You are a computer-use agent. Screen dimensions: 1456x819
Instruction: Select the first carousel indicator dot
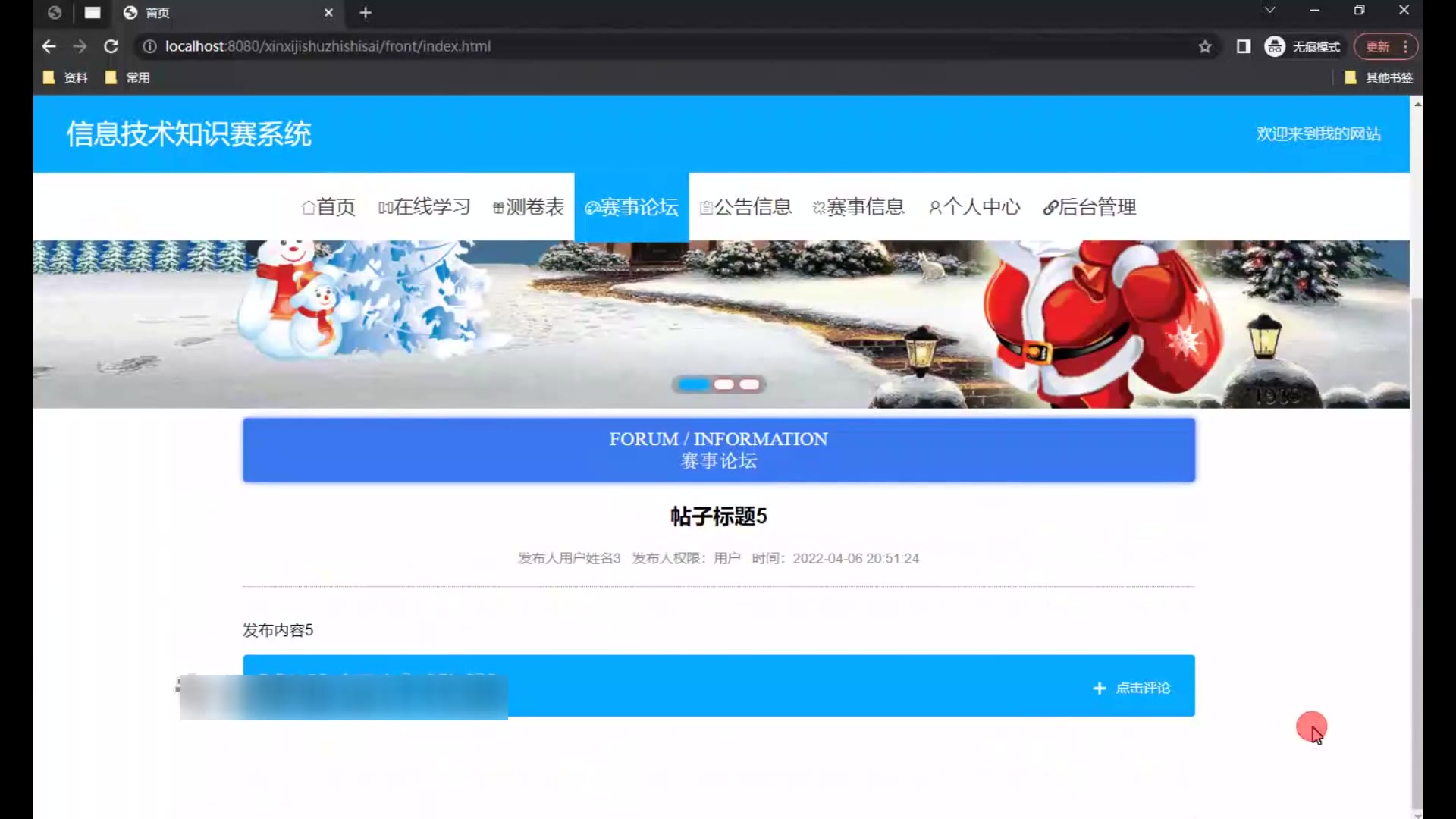click(x=693, y=384)
